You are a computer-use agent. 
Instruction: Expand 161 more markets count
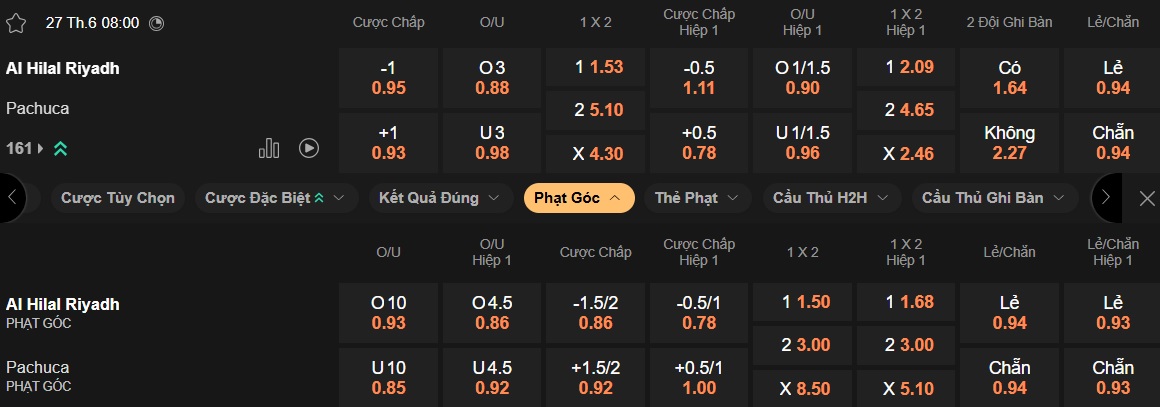pos(24,149)
